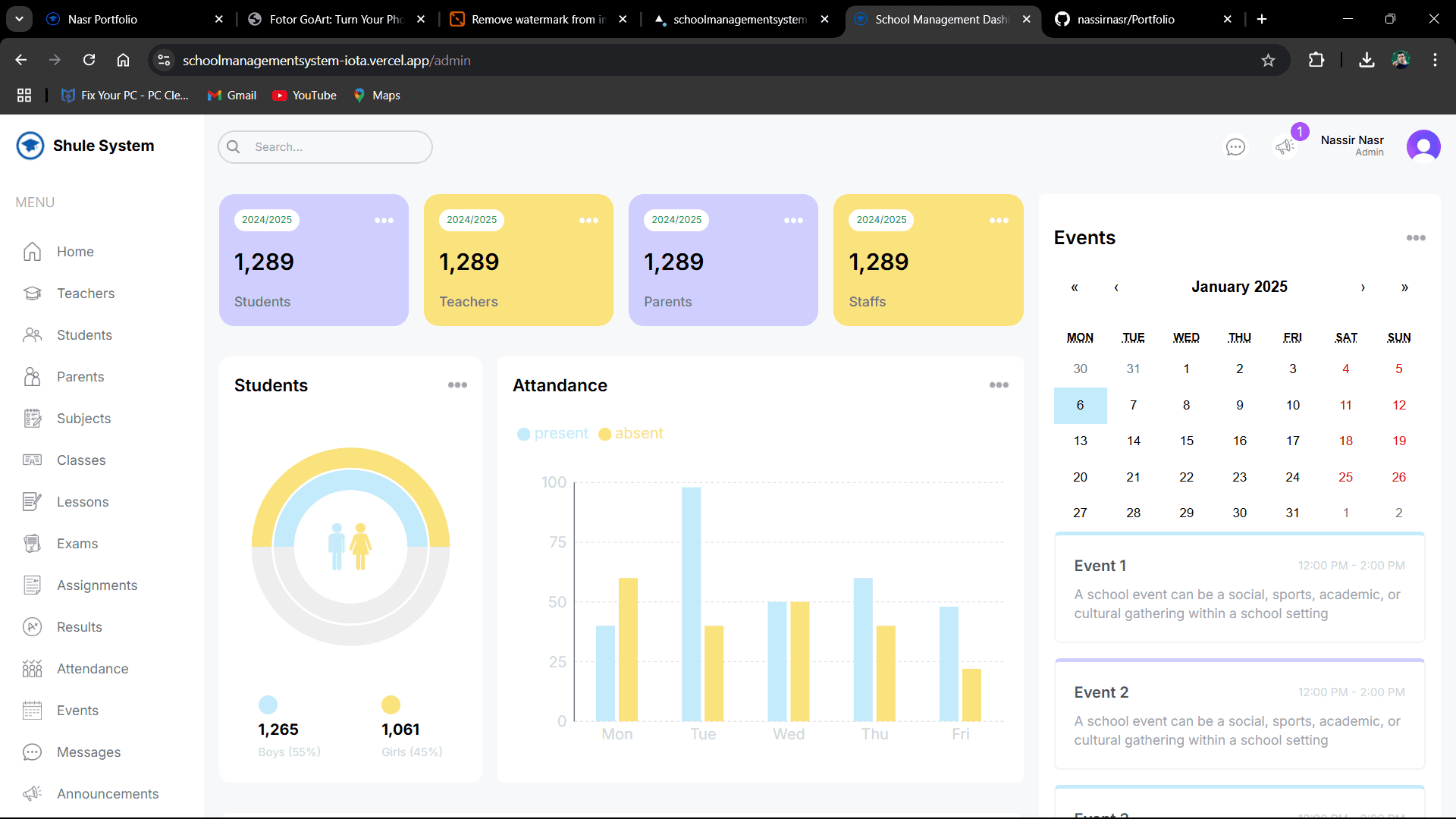Jump back one year with double arrow
This screenshot has width=1456, height=819.
pyautogui.click(x=1075, y=287)
